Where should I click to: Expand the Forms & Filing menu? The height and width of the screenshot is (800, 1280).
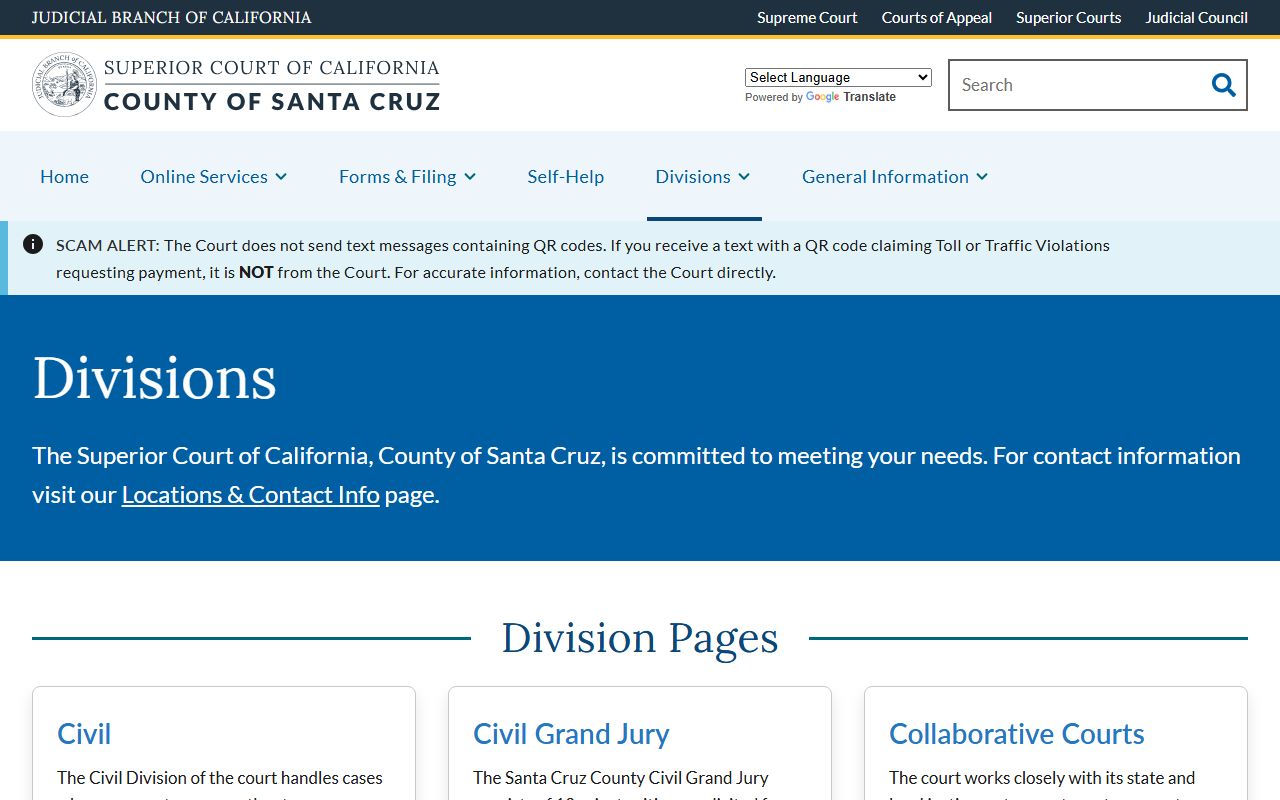(x=407, y=176)
